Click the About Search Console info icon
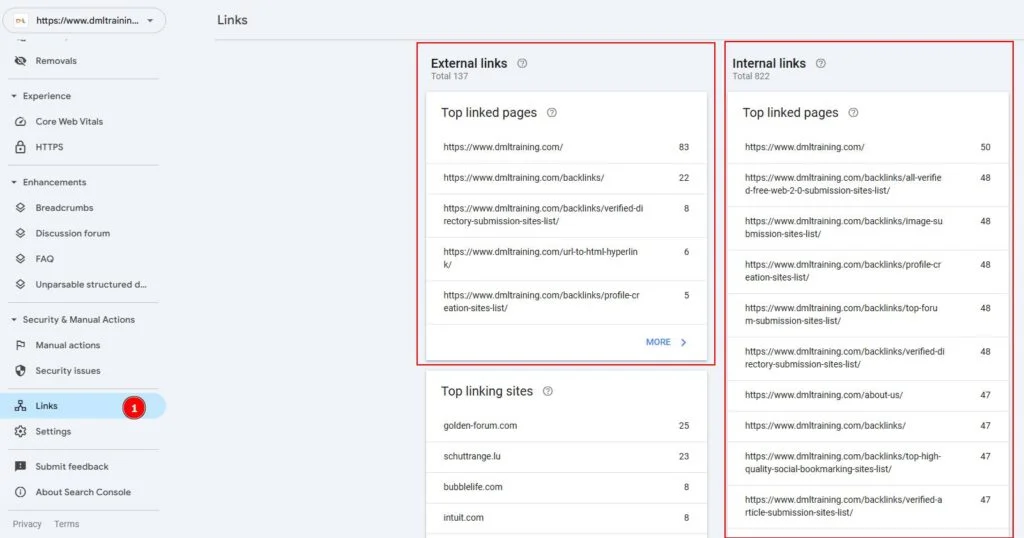 [20, 492]
